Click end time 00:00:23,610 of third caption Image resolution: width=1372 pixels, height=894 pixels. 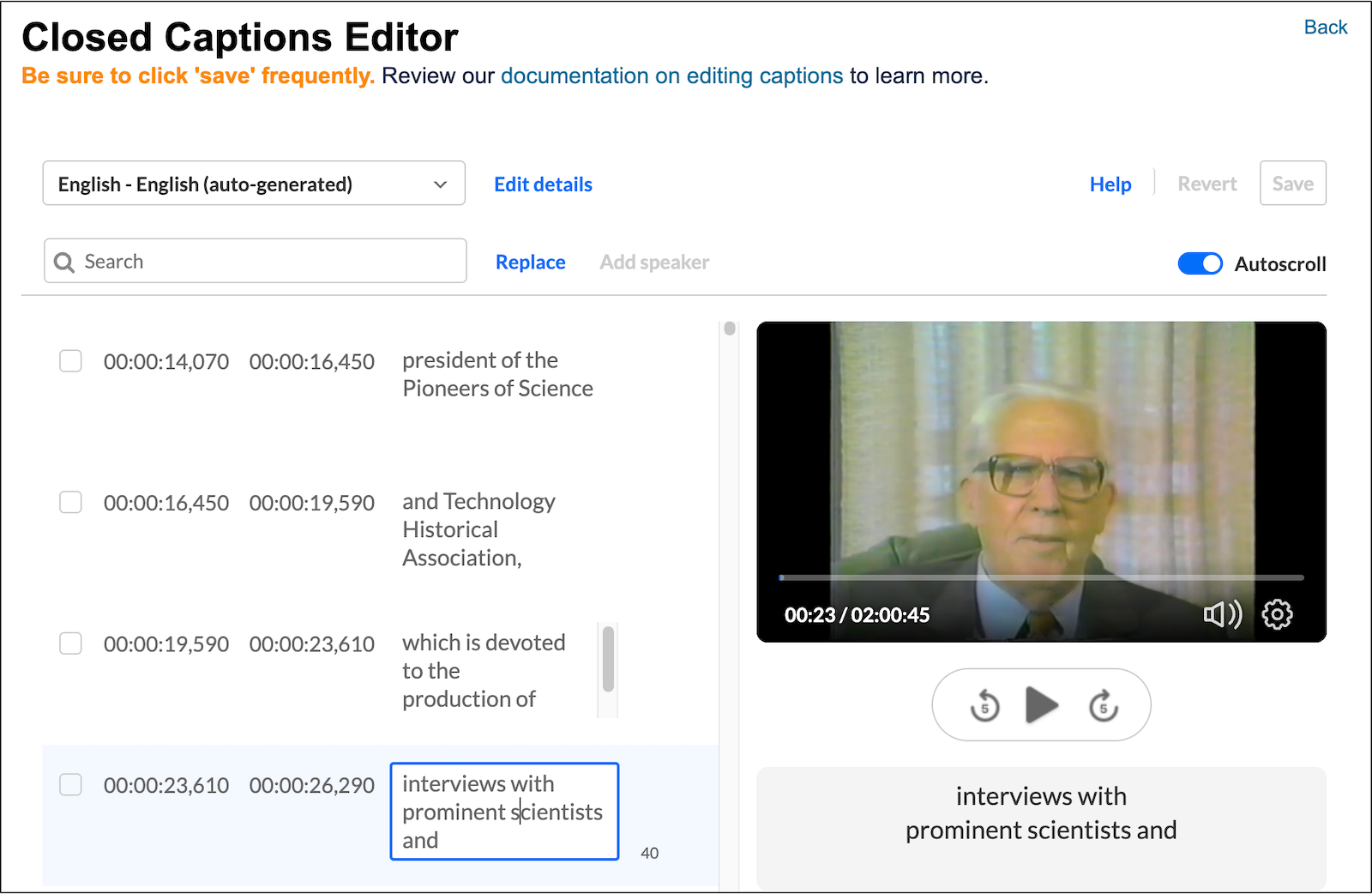click(x=312, y=644)
